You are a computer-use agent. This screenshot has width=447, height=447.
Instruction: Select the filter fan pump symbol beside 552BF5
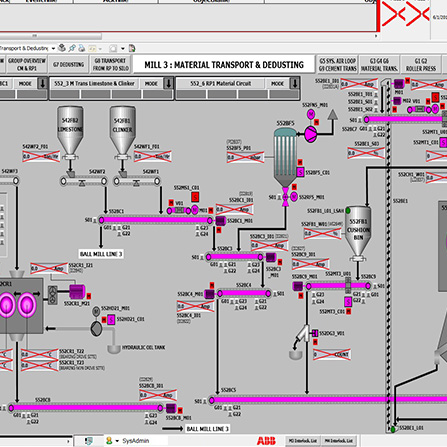click(310, 134)
